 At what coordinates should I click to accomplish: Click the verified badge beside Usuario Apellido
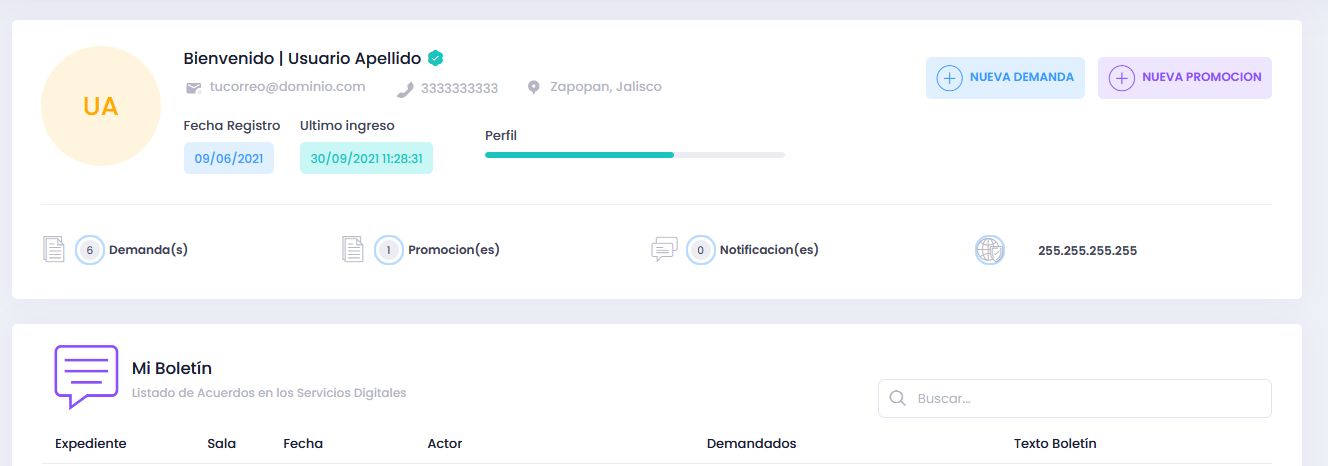click(x=435, y=58)
